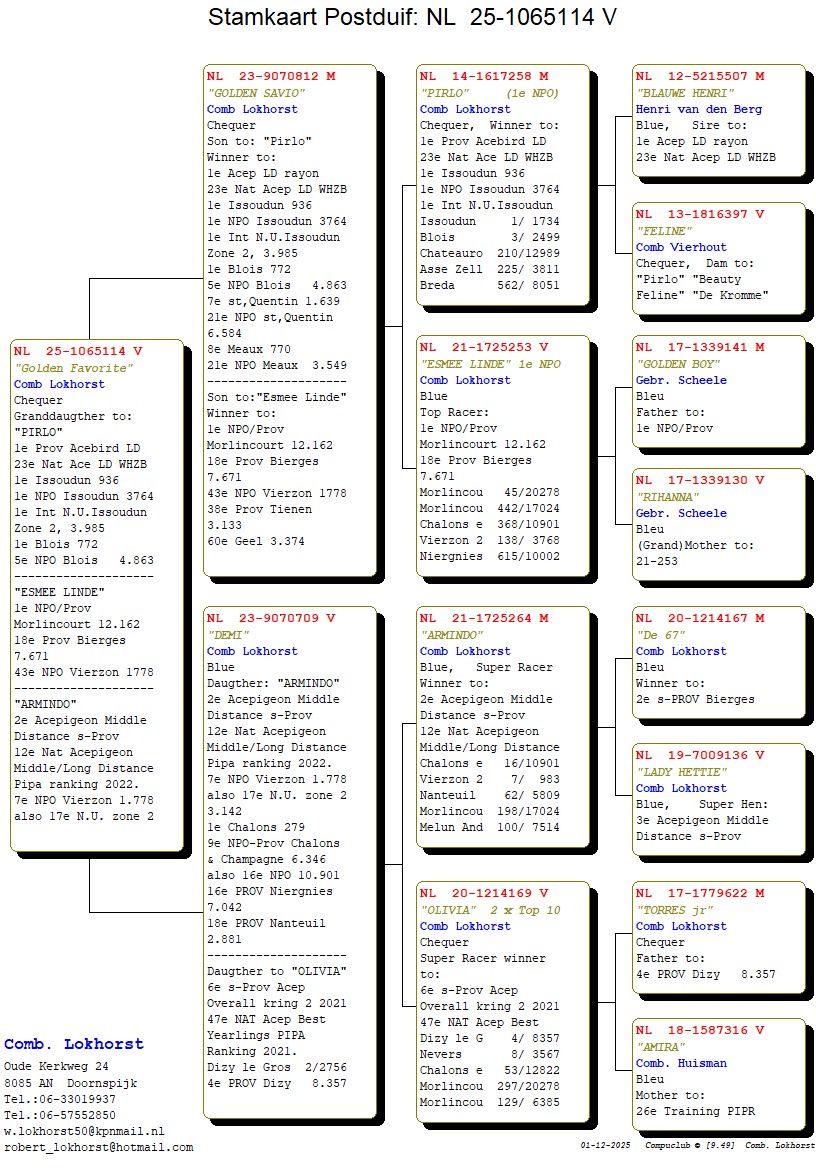Viewport: 816px width, 1172px height.
Task: Click the page title Stamkaart Postduif
Action: click(412, 17)
